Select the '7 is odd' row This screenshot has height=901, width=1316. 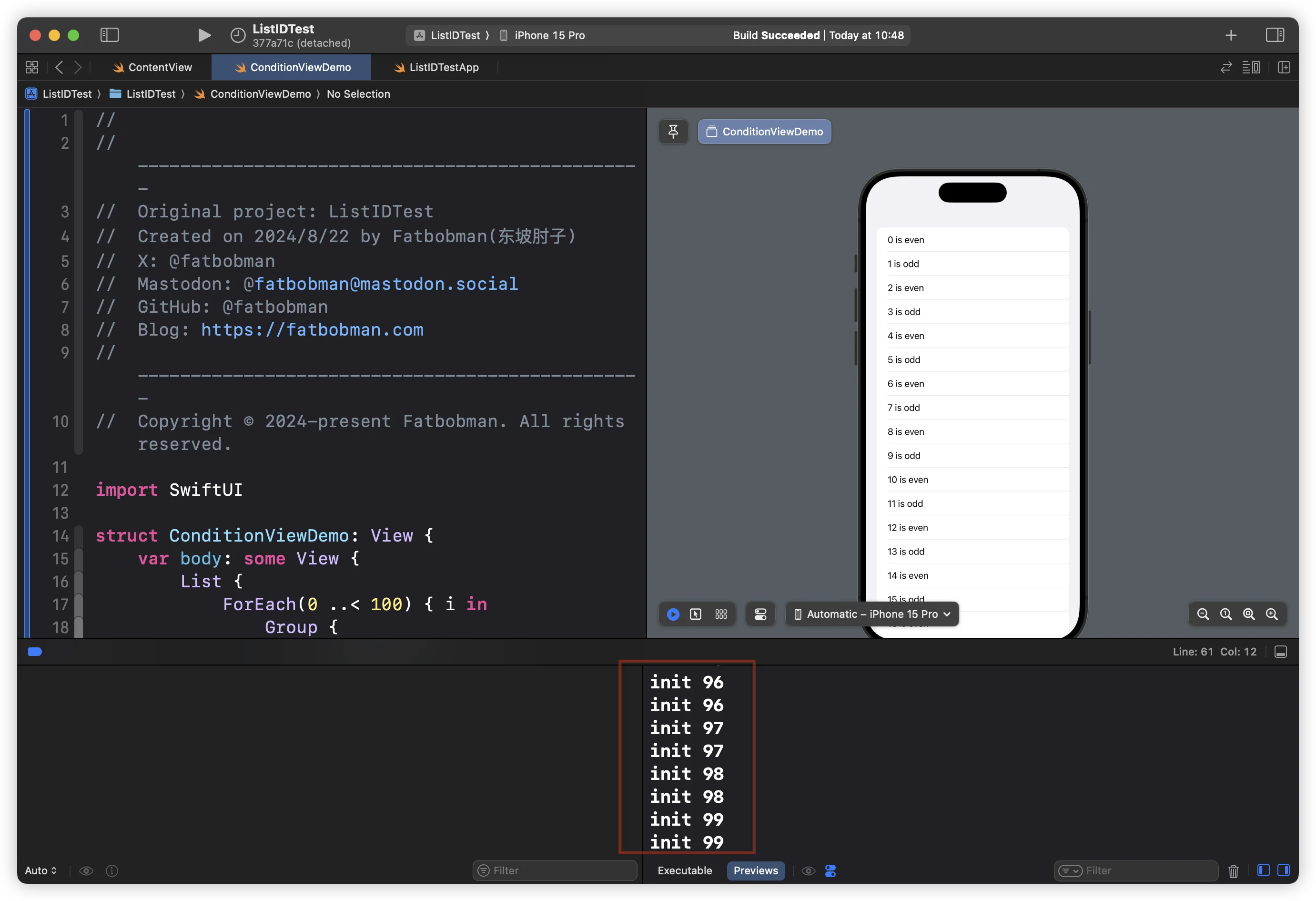pyautogui.click(x=972, y=408)
